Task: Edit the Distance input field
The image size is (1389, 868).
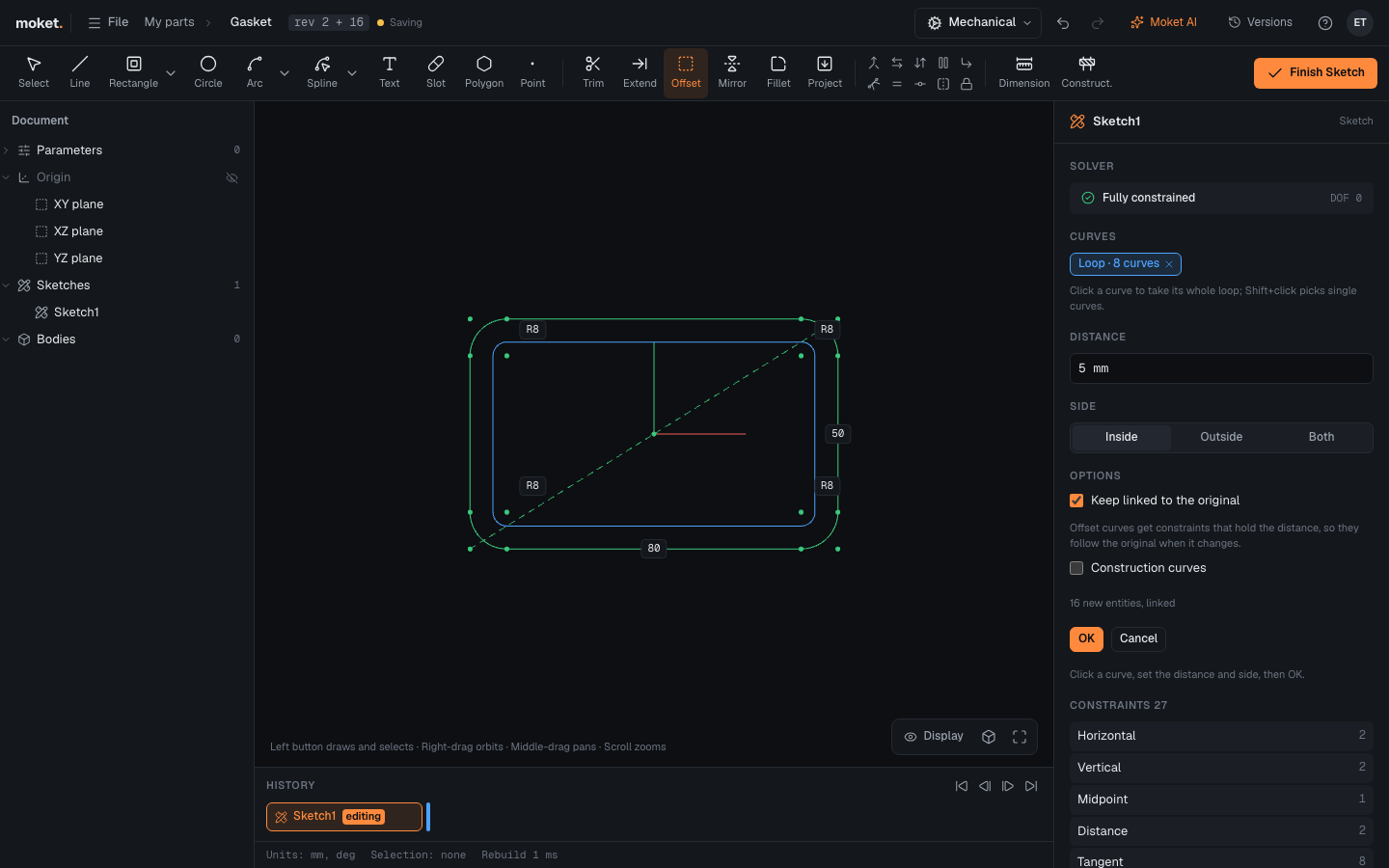Action: (x=1221, y=368)
